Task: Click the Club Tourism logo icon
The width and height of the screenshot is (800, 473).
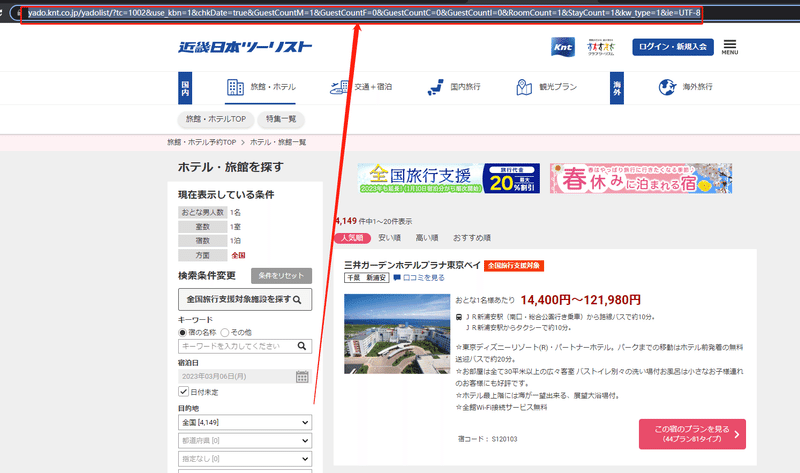Action: point(601,47)
